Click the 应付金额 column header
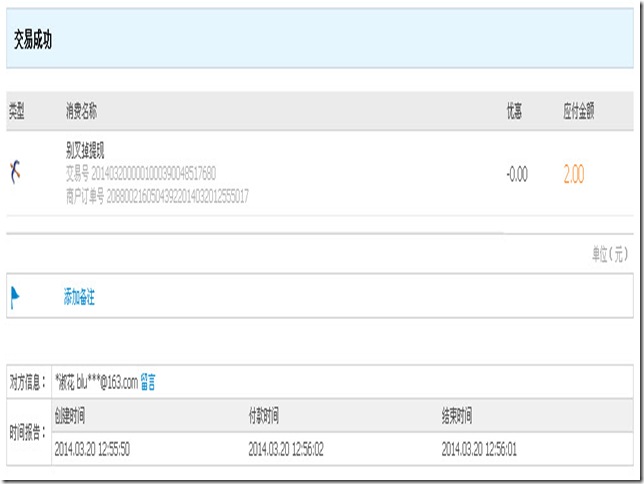The height and width of the screenshot is (484, 644). click(x=578, y=111)
